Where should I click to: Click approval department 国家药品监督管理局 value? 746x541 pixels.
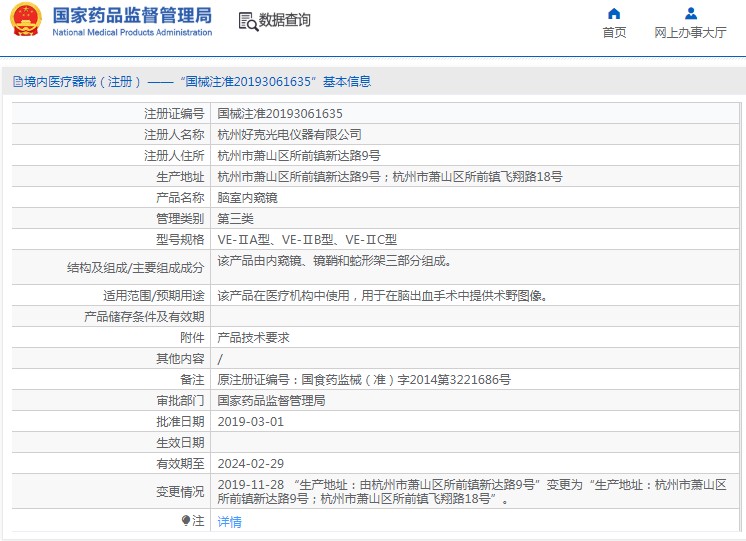coord(271,401)
